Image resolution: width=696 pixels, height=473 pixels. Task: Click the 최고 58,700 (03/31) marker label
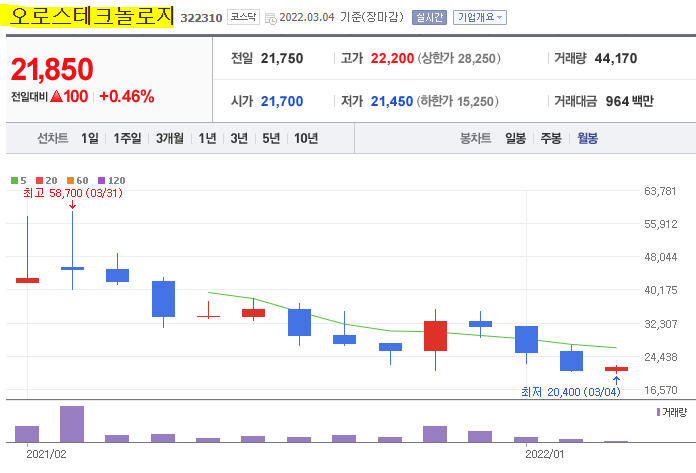tap(73, 193)
